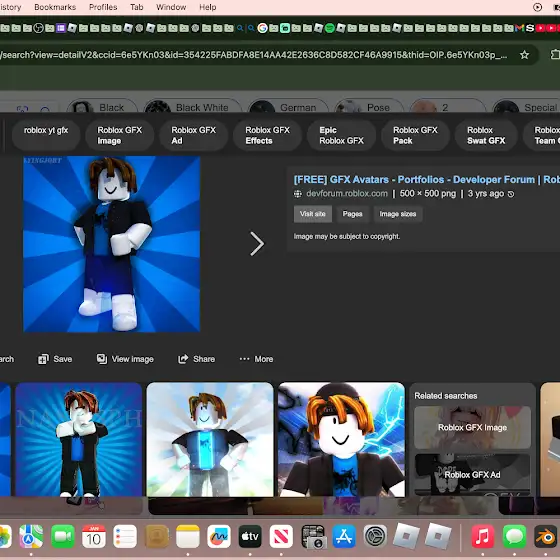The image size is (560, 560).
Task: Launch FaceTime from the dock
Action: [62, 536]
